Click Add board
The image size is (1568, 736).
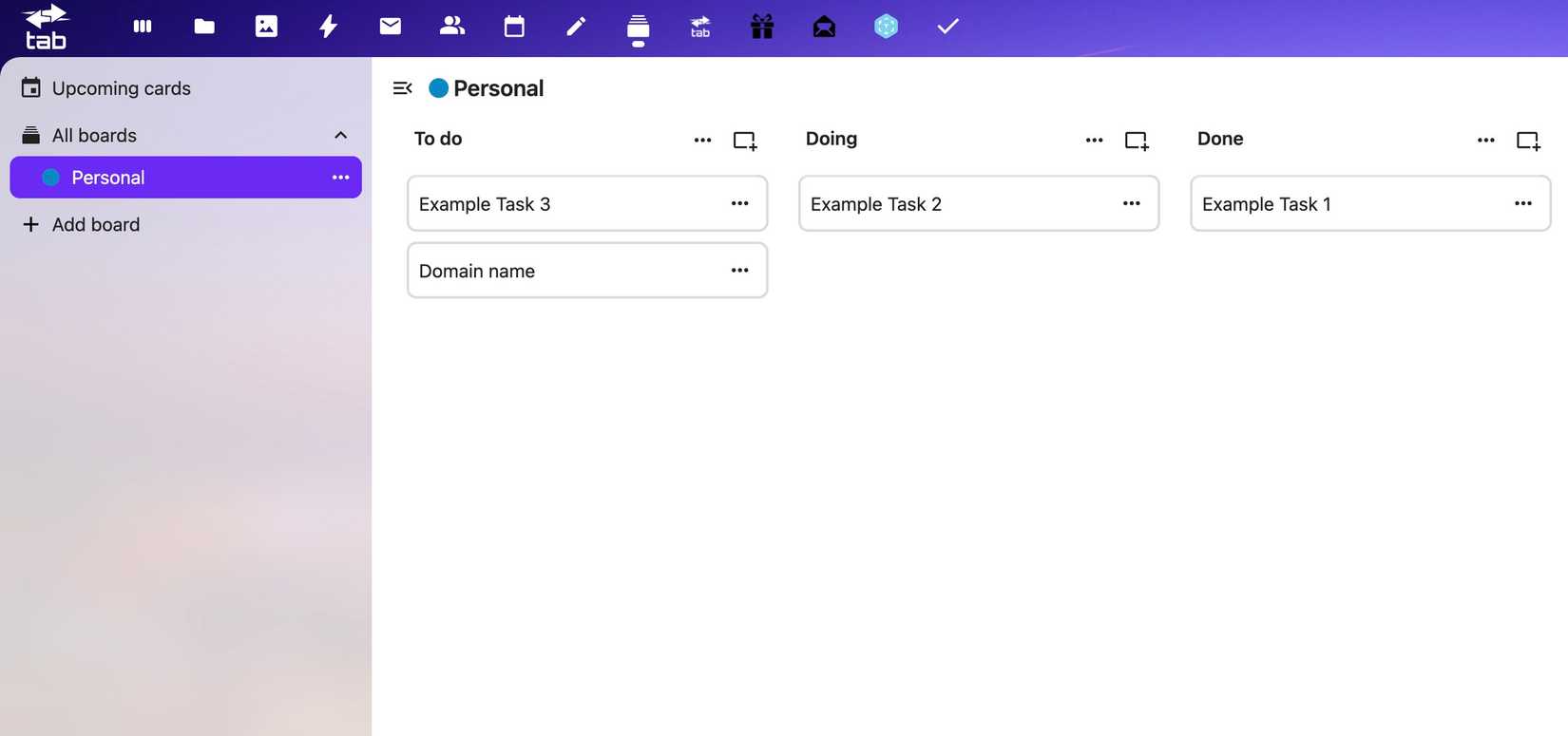point(95,225)
